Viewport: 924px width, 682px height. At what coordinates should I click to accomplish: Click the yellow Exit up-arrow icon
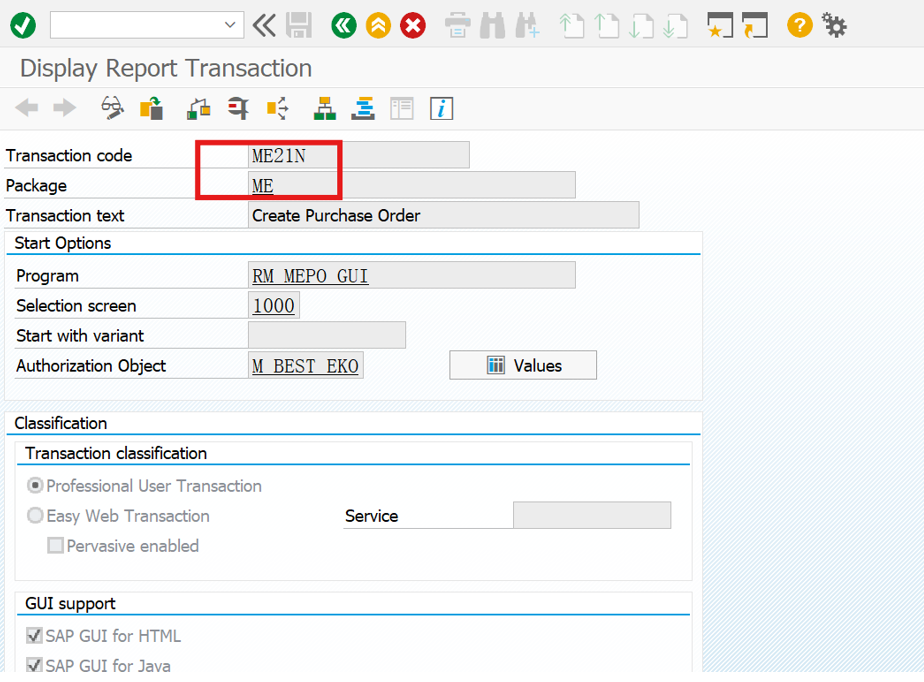tap(378, 25)
